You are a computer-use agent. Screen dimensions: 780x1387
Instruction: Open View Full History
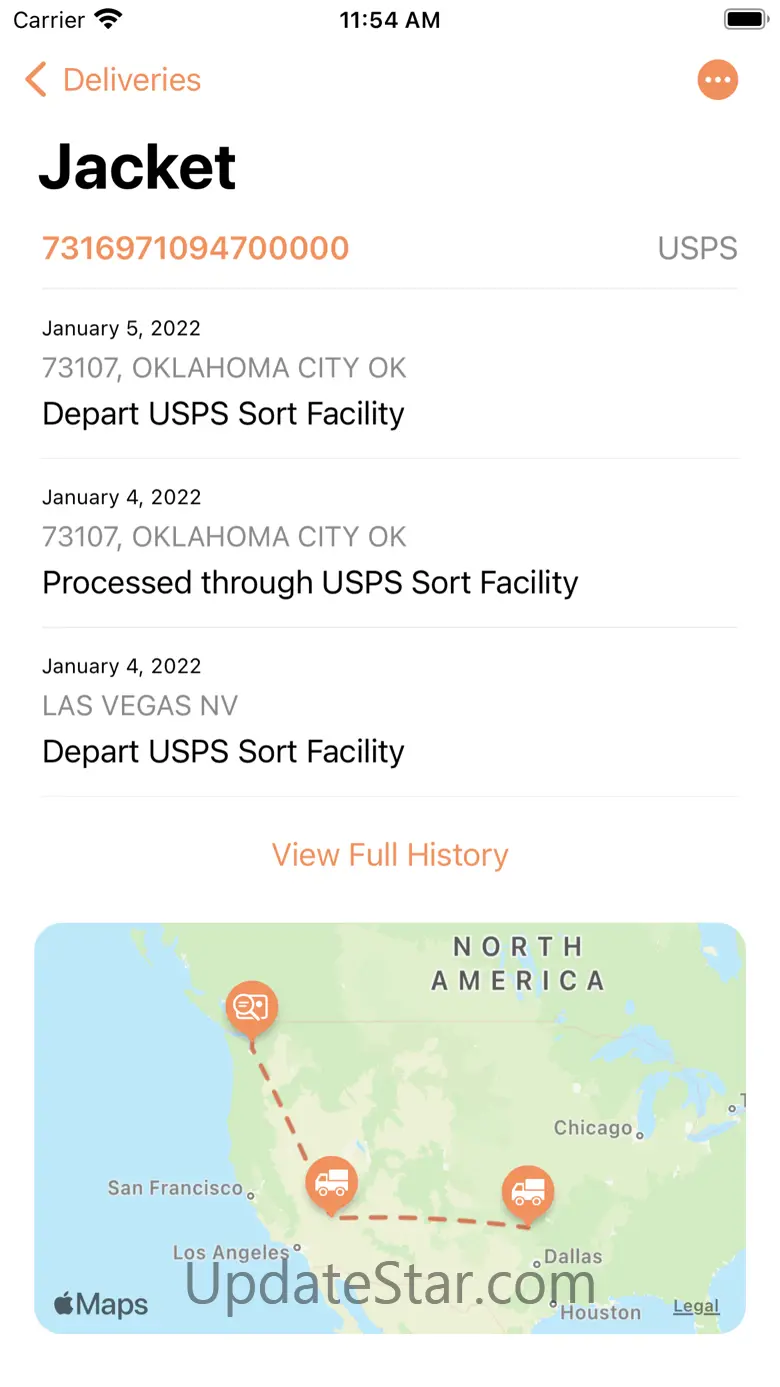click(x=390, y=855)
